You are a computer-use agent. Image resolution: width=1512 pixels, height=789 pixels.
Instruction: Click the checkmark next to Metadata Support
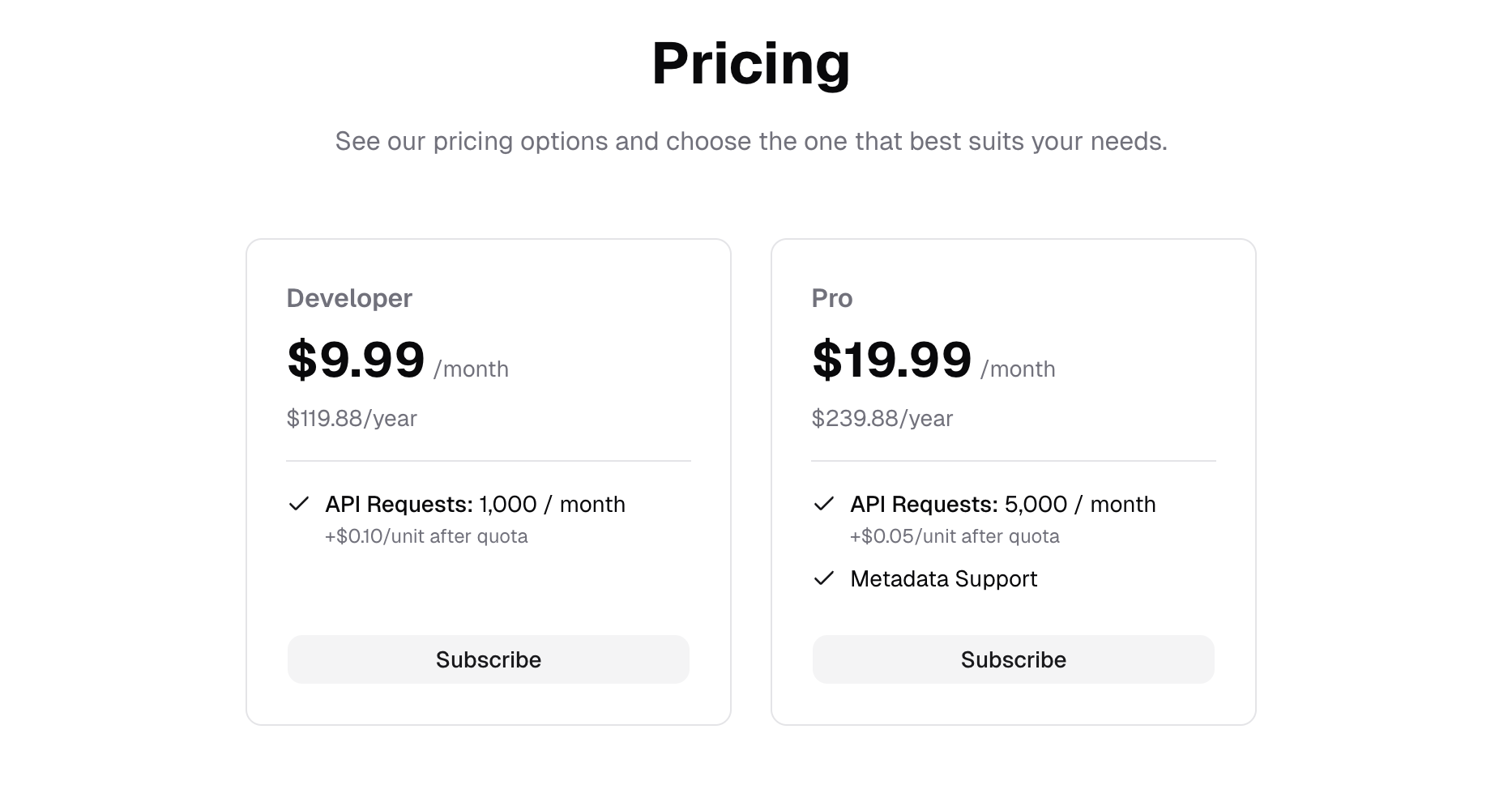click(x=825, y=579)
